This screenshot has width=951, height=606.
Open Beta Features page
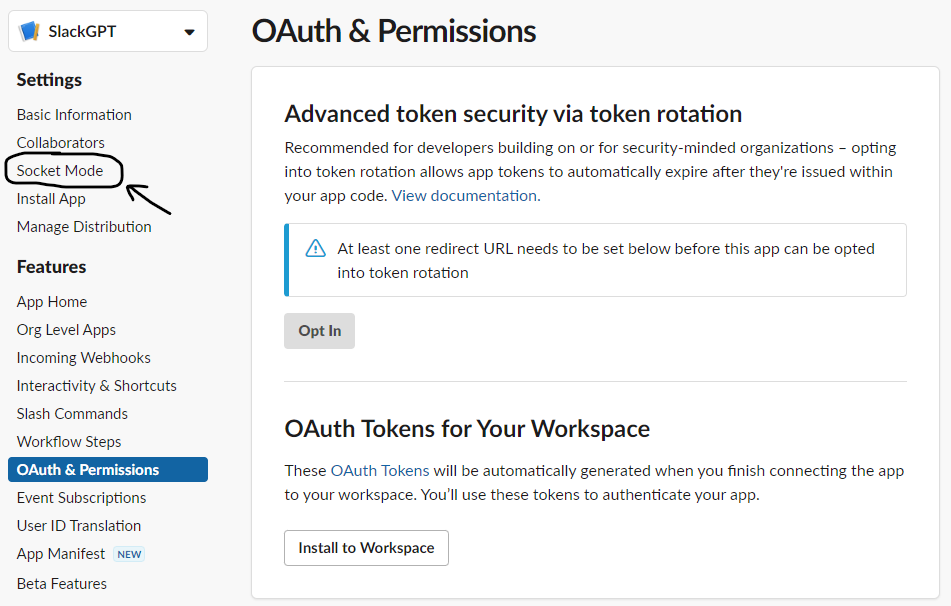coord(62,584)
